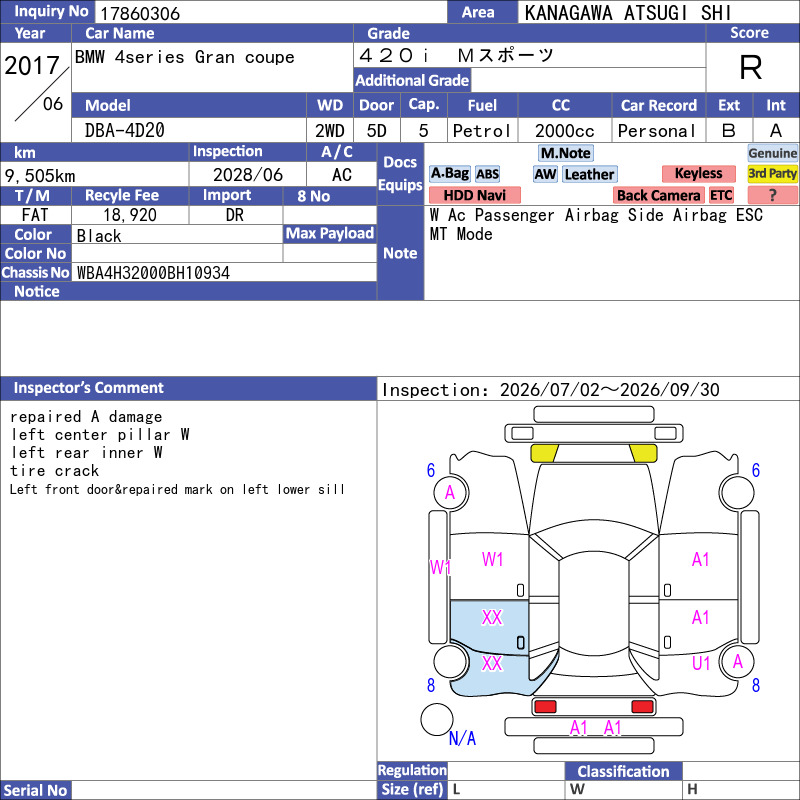Click the chassis number WBA4H32000BH10934 field

[x=224, y=272]
